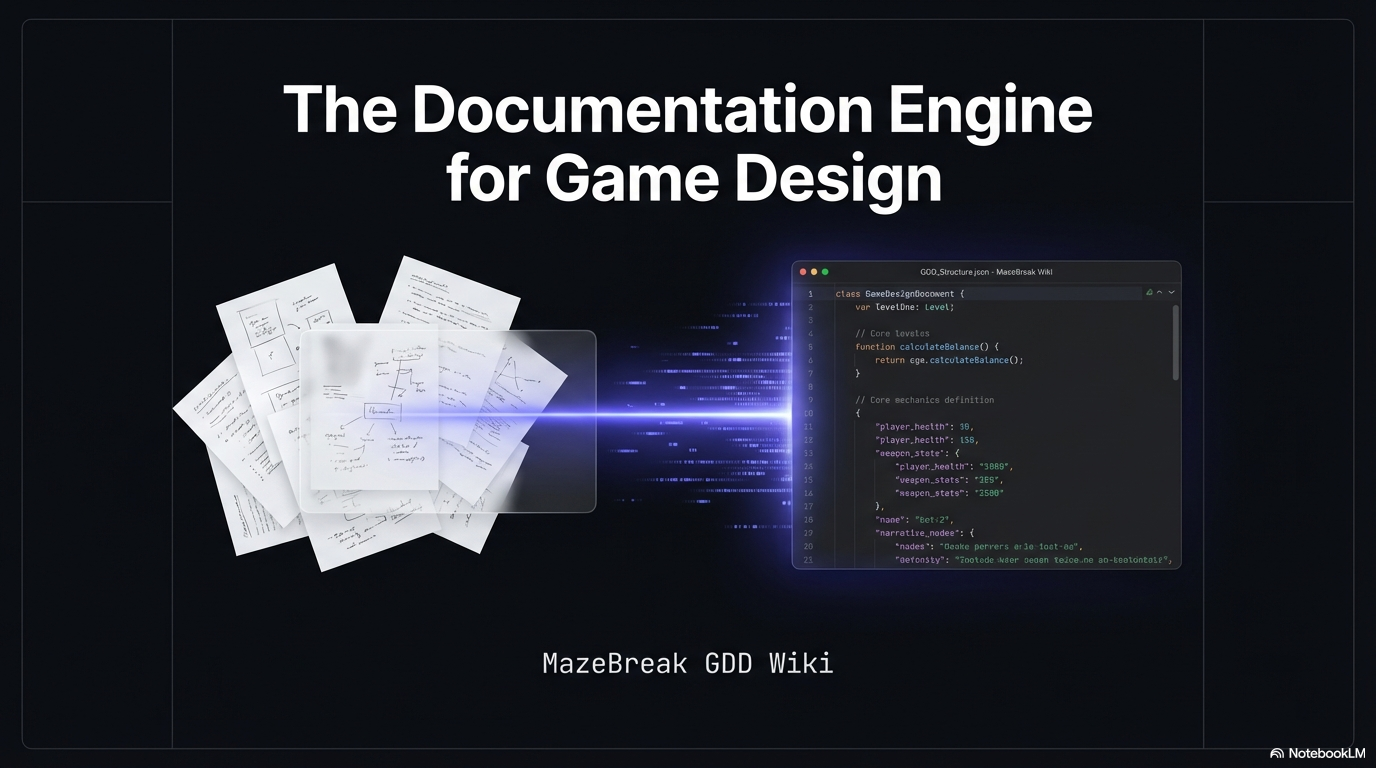
Task: Expand line 1 with the upward chevron
Action: [1159, 293]
